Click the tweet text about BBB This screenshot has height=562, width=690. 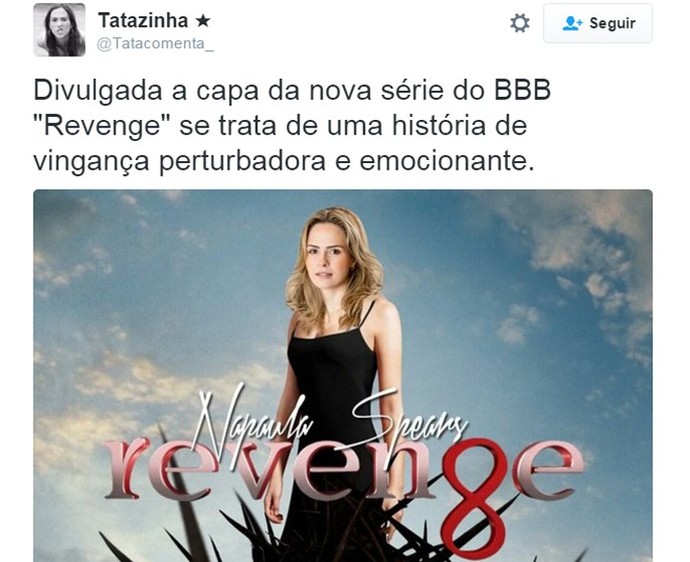pyautogui.click(x=292, y=126)
